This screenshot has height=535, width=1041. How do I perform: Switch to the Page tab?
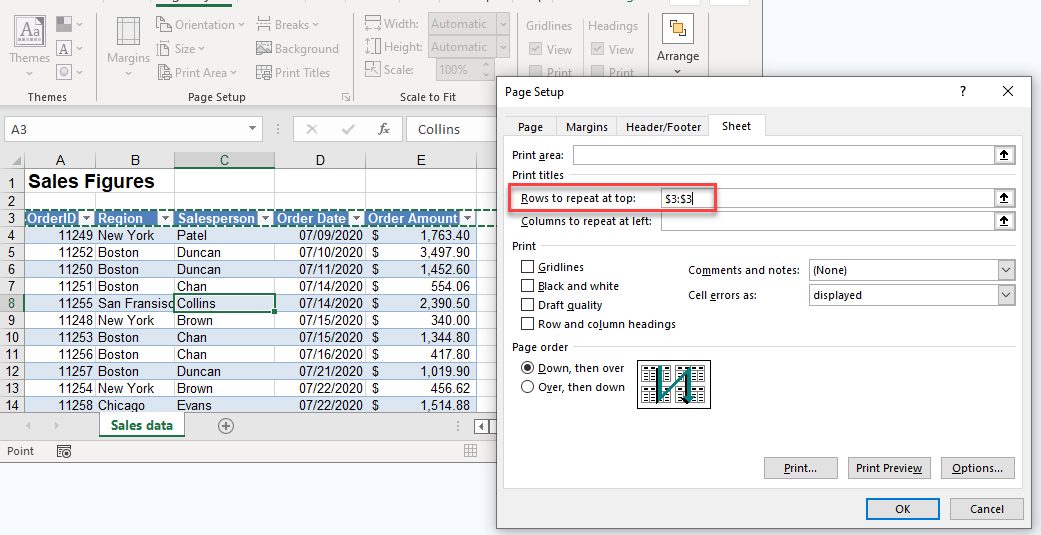coord(530,127)
